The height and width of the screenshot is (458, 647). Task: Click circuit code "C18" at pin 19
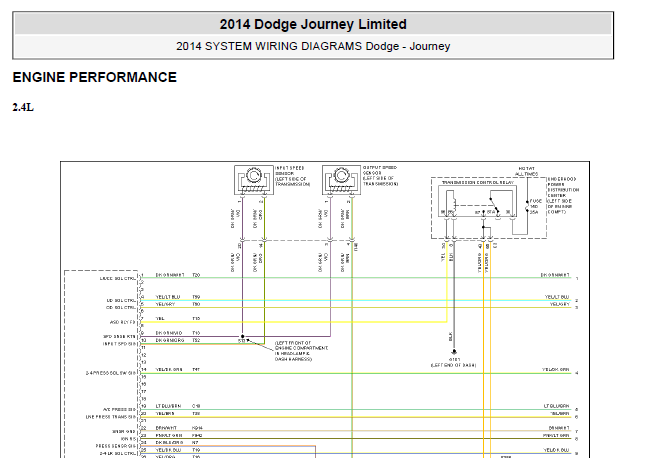[196, 406]
